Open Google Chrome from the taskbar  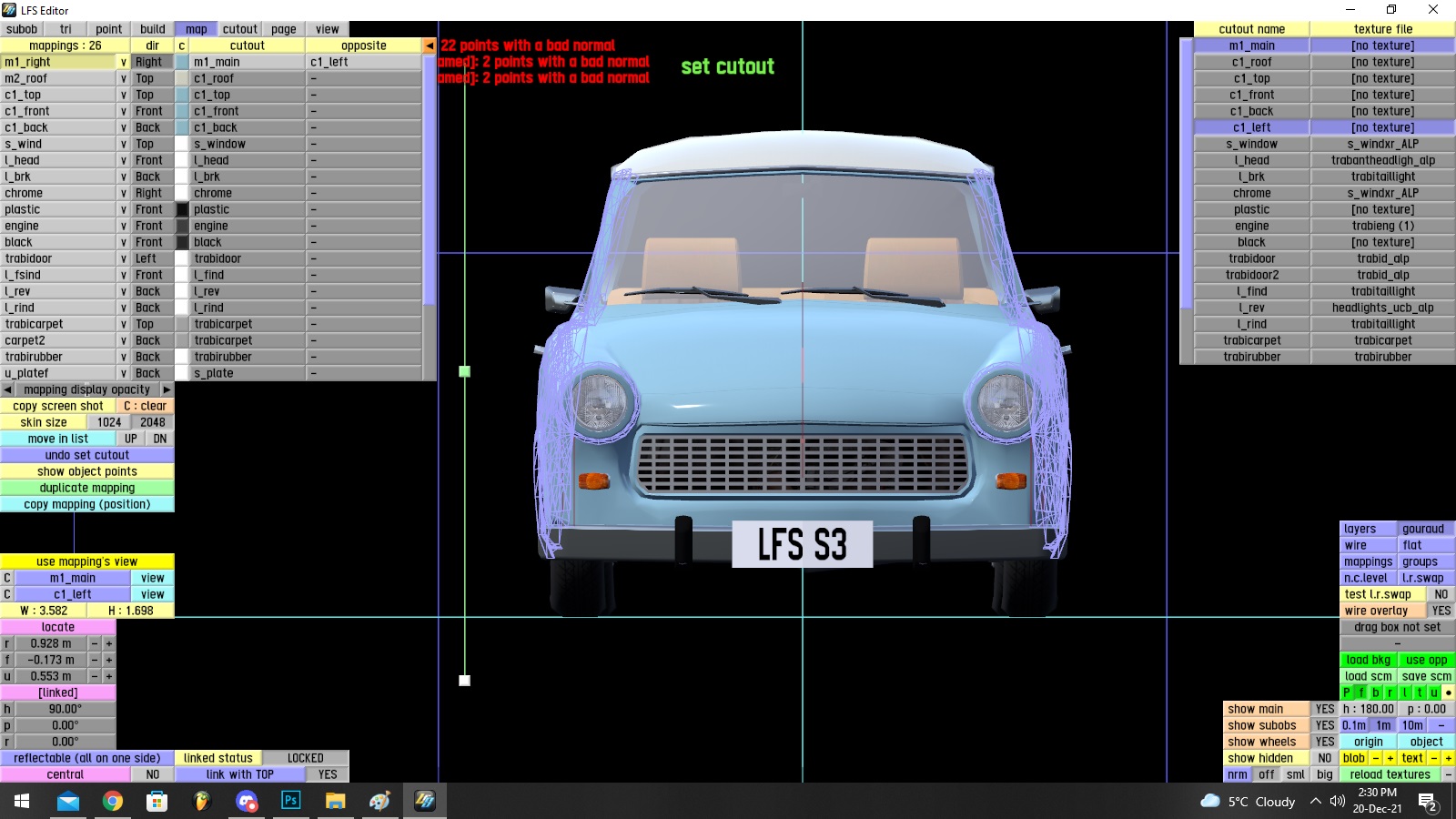[113, 801]
